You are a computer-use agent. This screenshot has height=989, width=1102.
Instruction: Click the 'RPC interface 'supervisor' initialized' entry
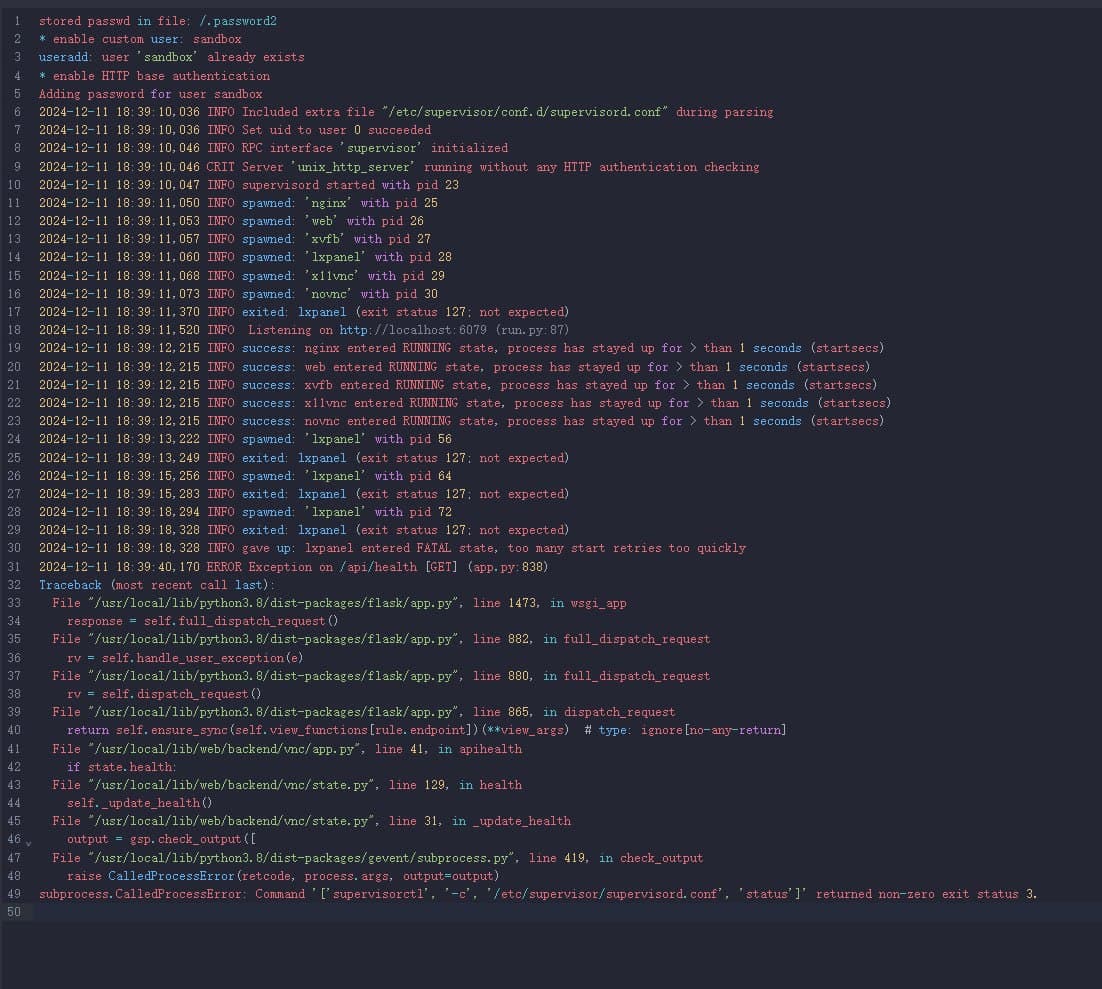coord(273,148)
